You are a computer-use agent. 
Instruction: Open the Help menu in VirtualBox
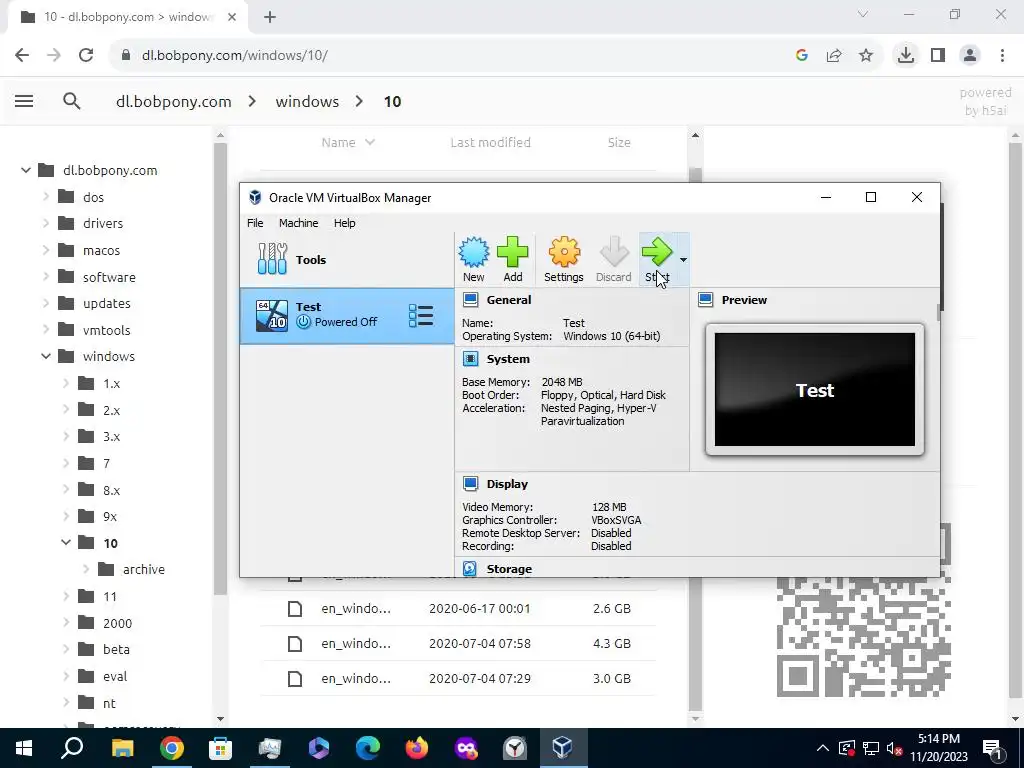click(344, 223)
